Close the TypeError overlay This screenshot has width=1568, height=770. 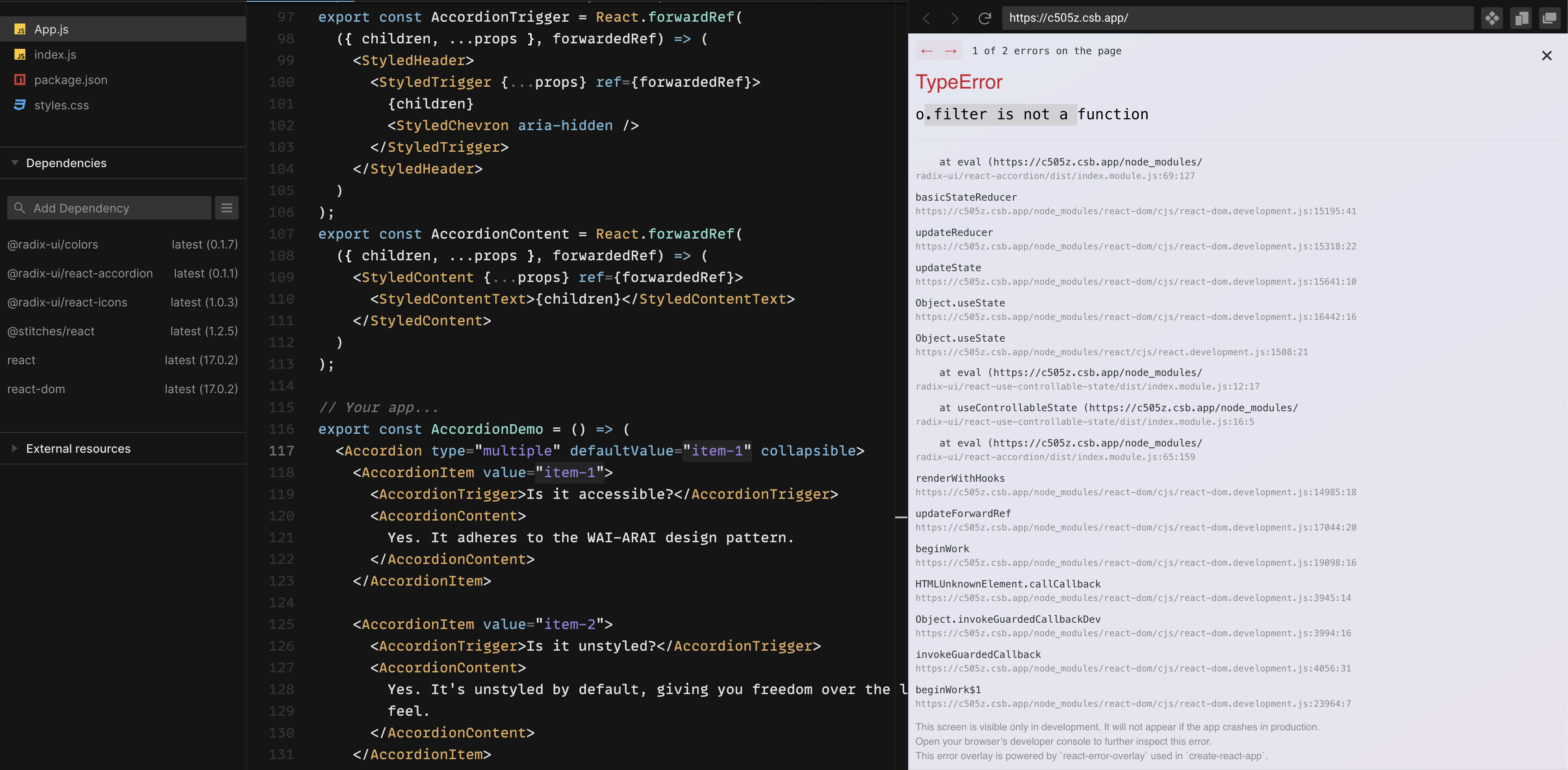[x=1546, y=56]
